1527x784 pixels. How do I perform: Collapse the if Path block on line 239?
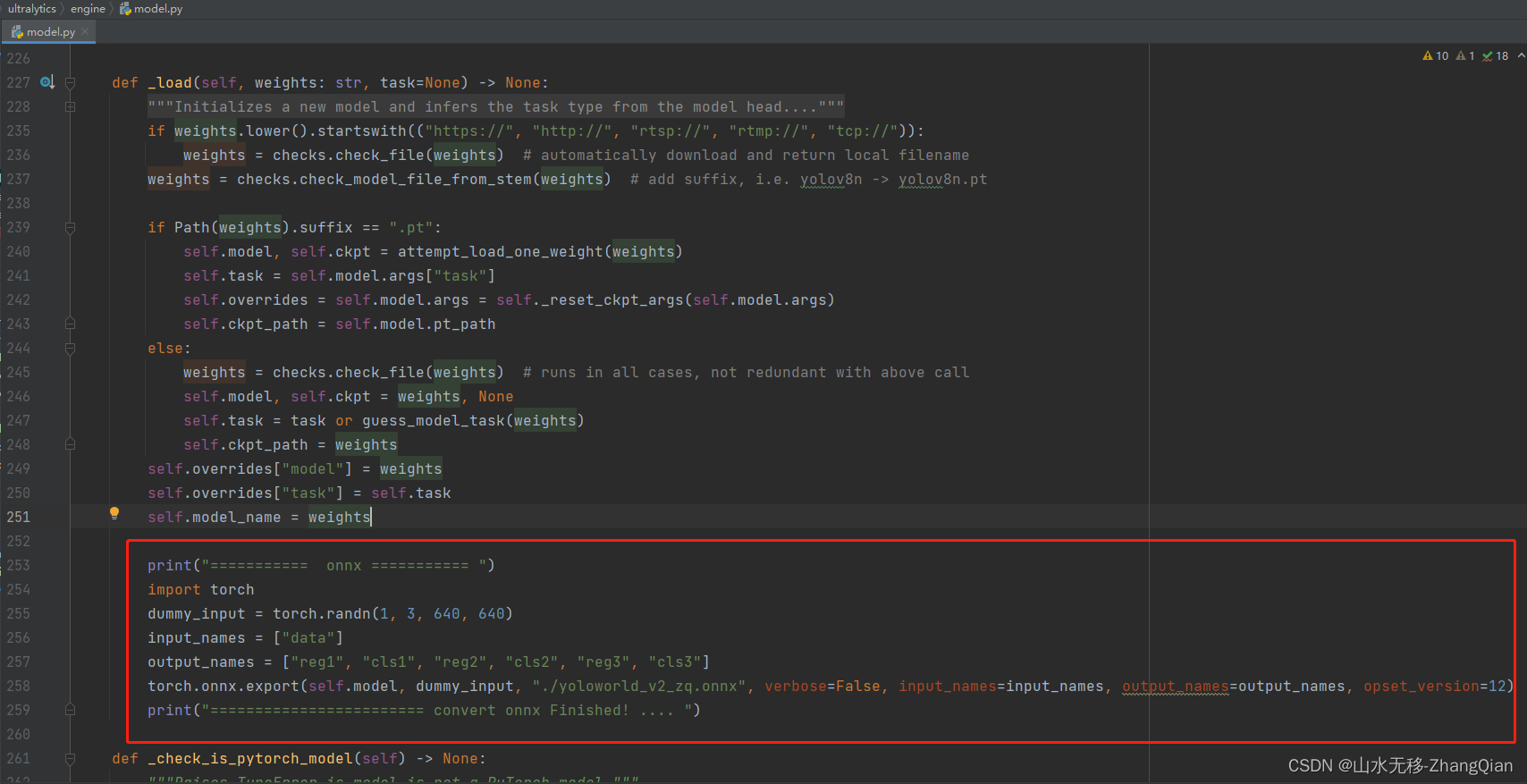point(70,227)
